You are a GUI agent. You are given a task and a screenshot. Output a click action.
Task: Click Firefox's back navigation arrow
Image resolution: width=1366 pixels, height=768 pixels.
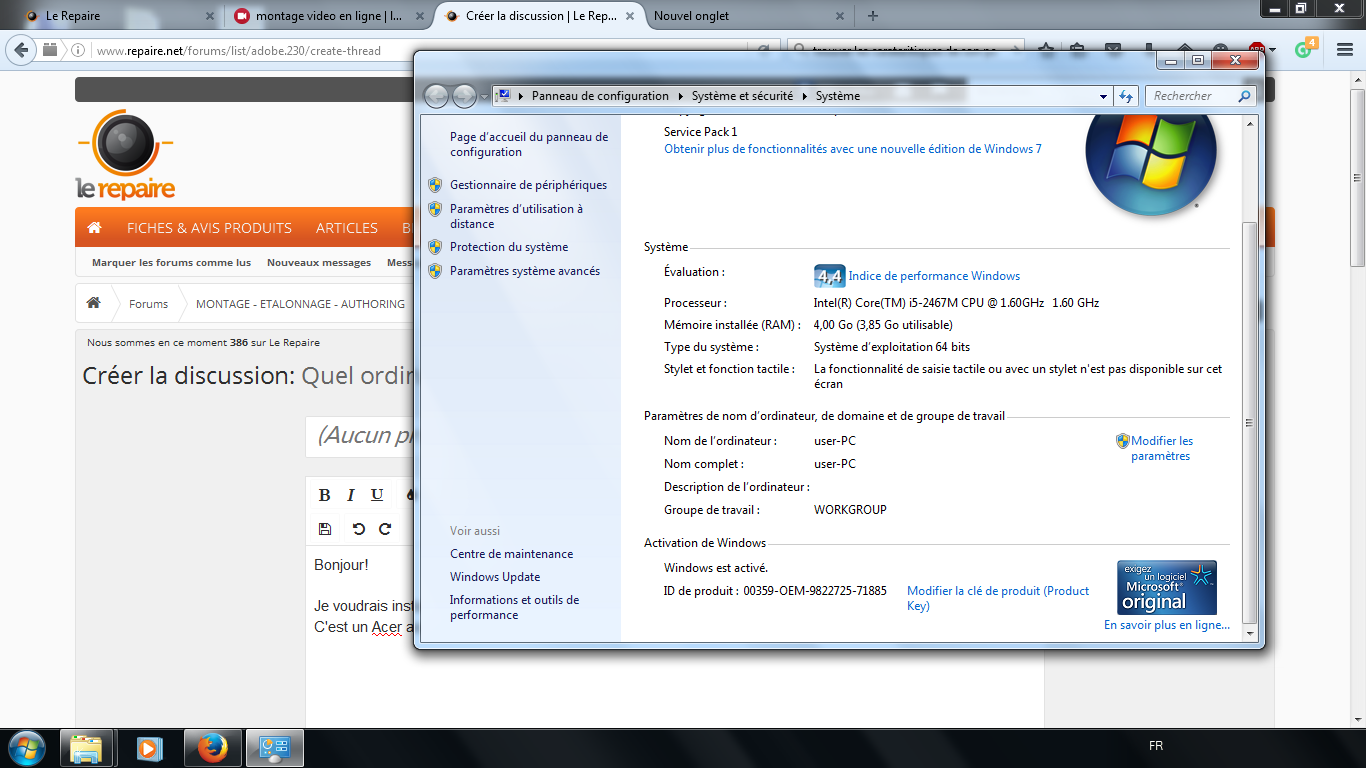[21, 50]
